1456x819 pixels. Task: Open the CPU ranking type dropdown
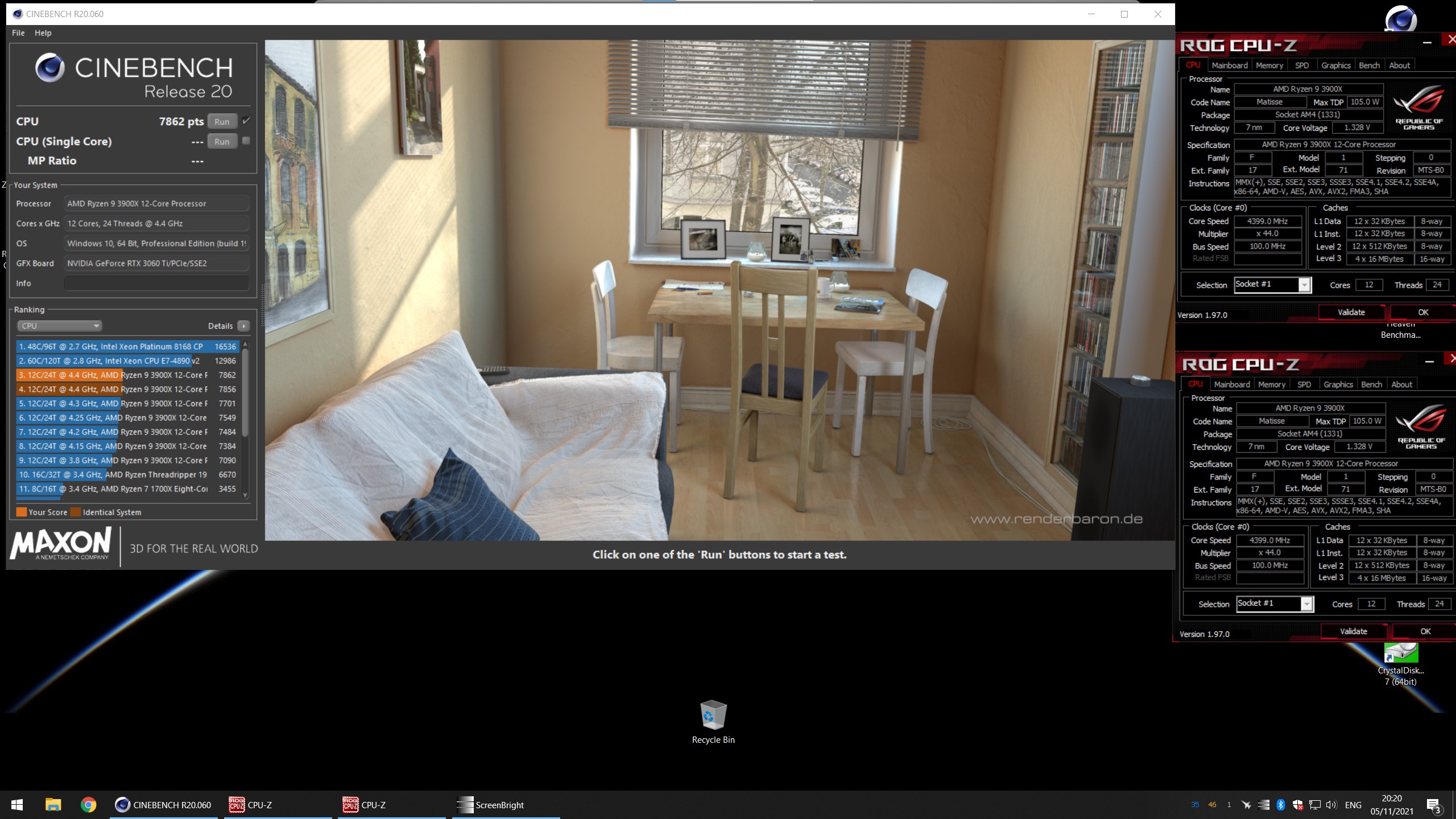(x=59, y=326)
